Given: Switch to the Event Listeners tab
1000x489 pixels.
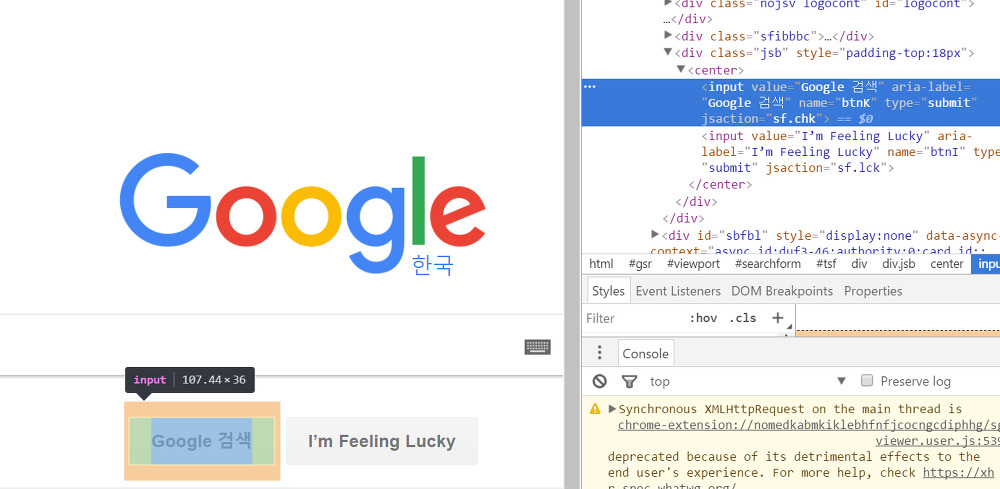Looking at the screenshot, I should coord(678,291).
